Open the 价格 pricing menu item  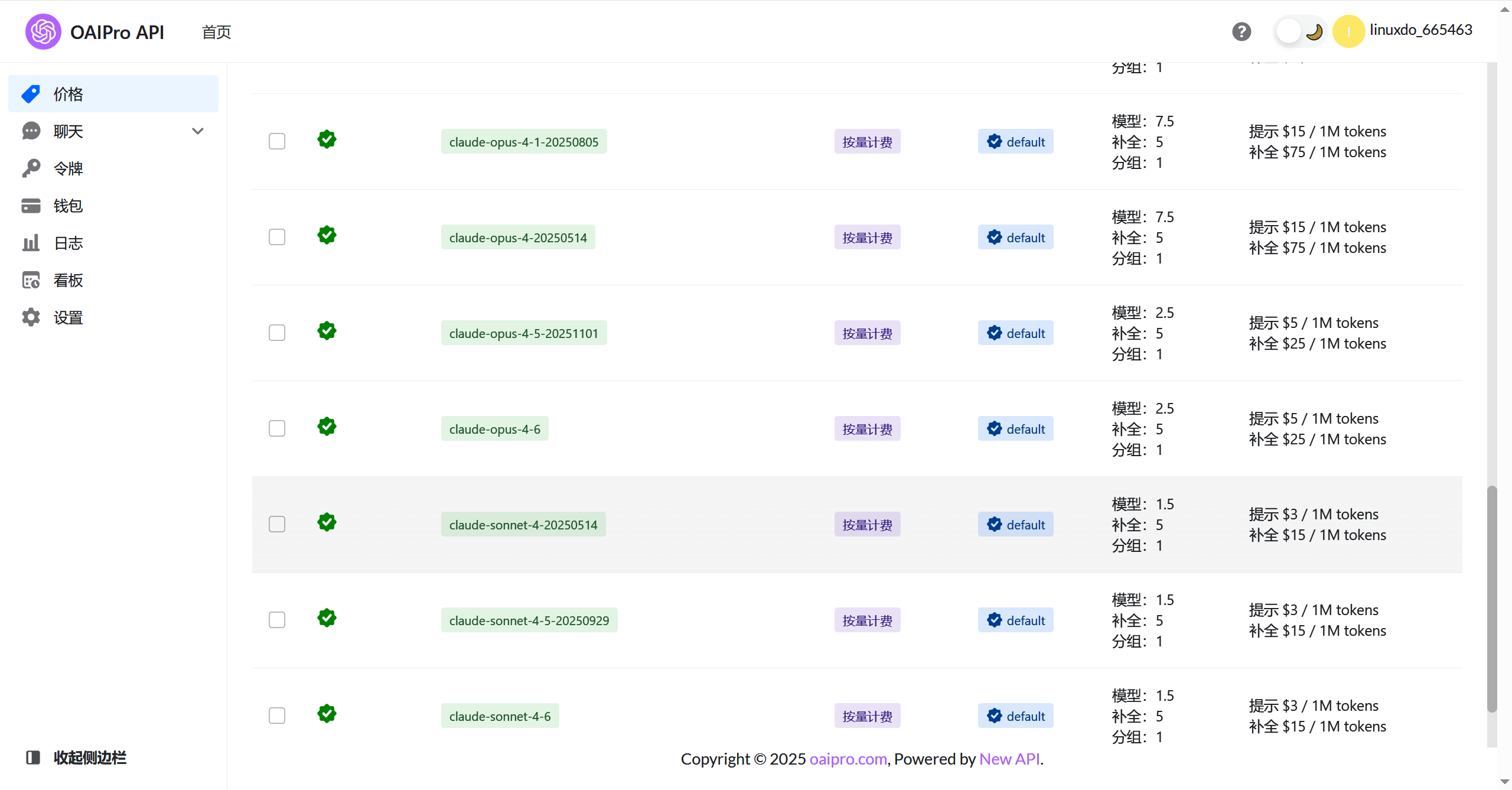(113, 94)
